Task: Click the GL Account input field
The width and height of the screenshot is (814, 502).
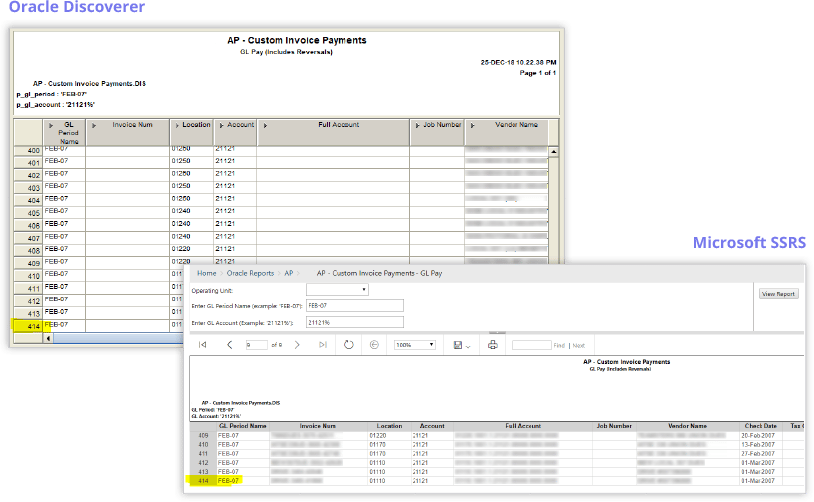Action: coord(355,322)
